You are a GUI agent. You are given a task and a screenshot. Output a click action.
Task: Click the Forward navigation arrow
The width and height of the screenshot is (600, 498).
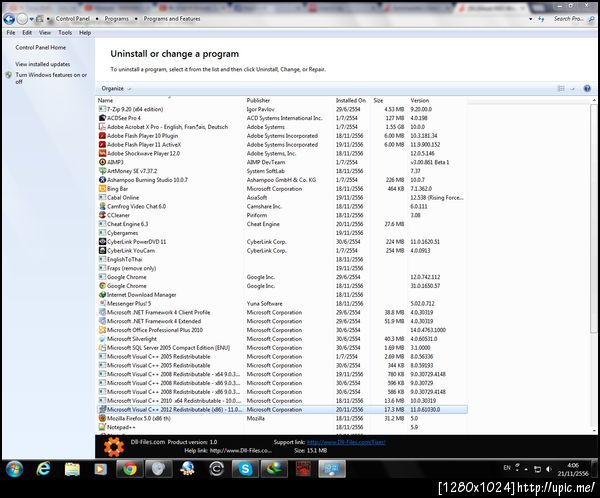tap(23, 18)
